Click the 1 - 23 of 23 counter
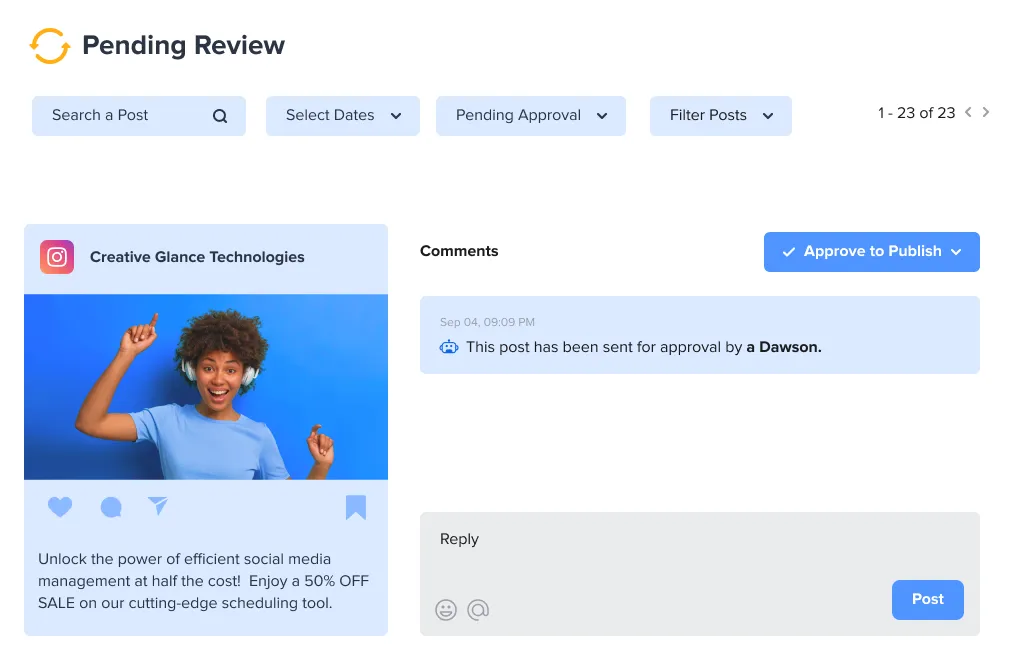 [x=916, y=113]
